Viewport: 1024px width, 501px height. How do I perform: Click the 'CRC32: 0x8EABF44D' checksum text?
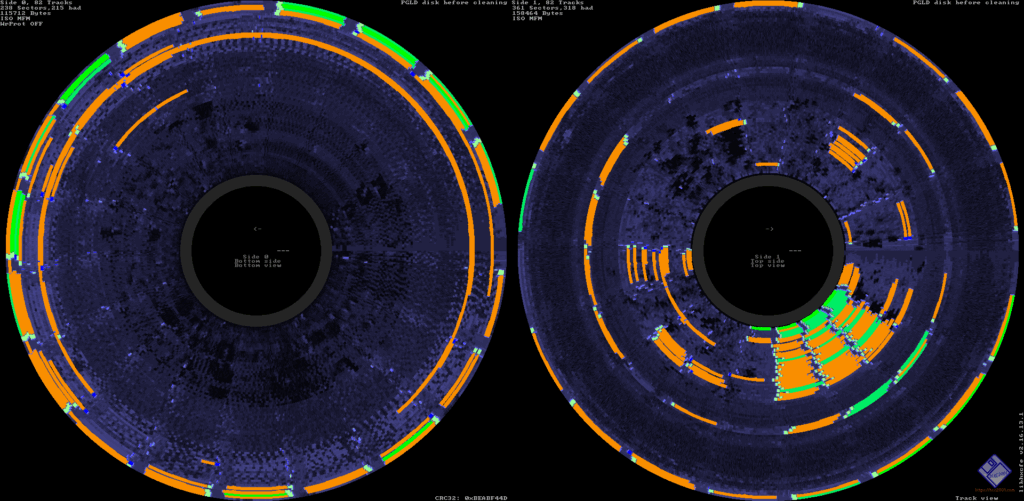(471, 498)
